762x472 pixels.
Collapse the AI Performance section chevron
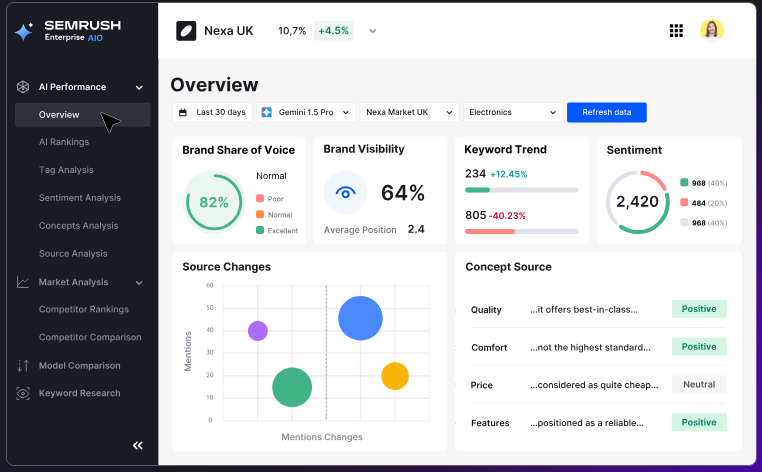point(139,87)
